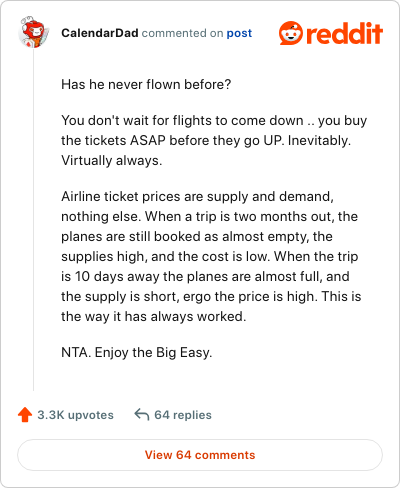Click the View 64 comments button
This screenshot has width=400, height=488.
200,455
